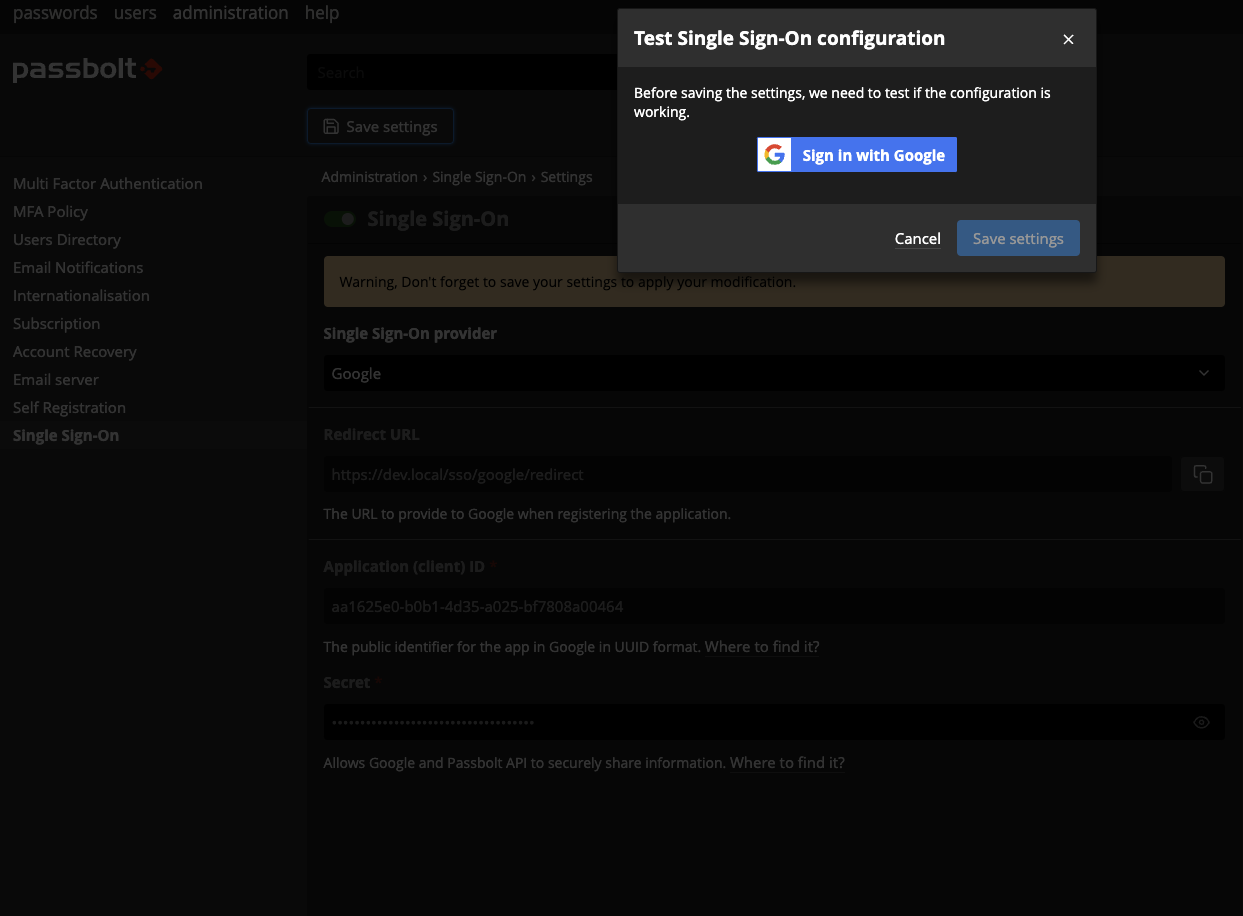The width and height of the screenshot is (1243, 916).
Task: Click Single Sign-On in the breadcrumb
Action: point(479,177)
